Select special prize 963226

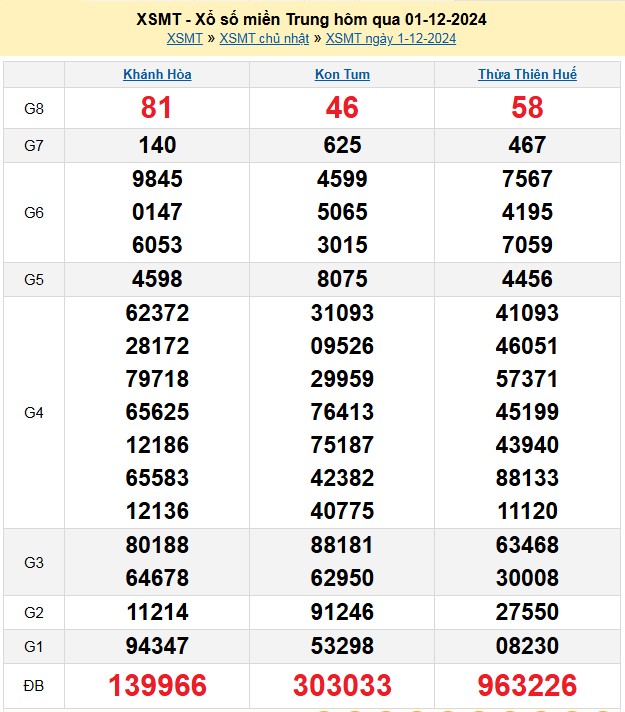click(527, 685)
